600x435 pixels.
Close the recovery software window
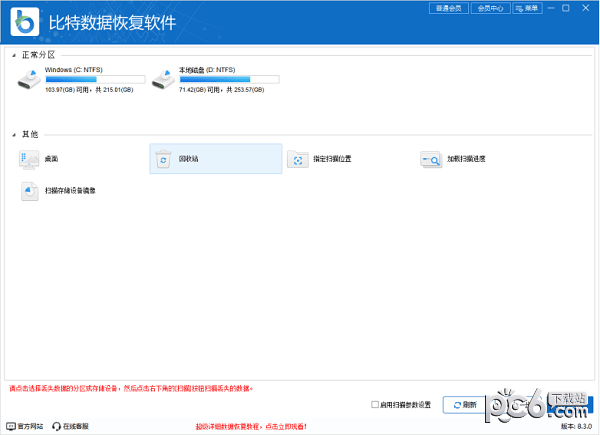585,8
